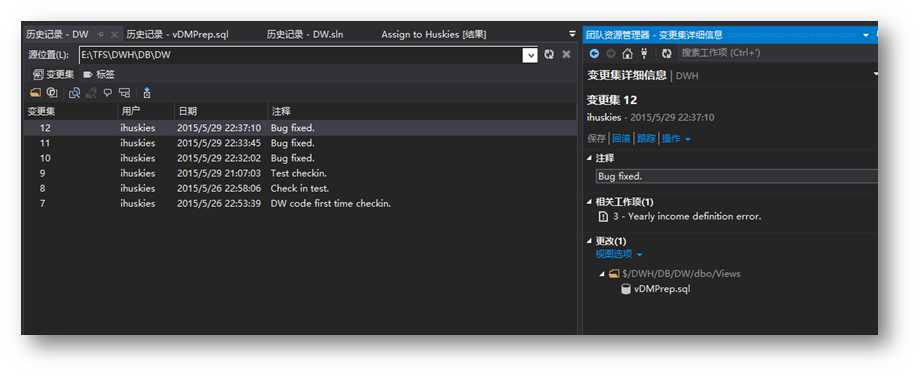
Task: Switch to Assign to Huskies [结果] tab
Action: (434, 35)
